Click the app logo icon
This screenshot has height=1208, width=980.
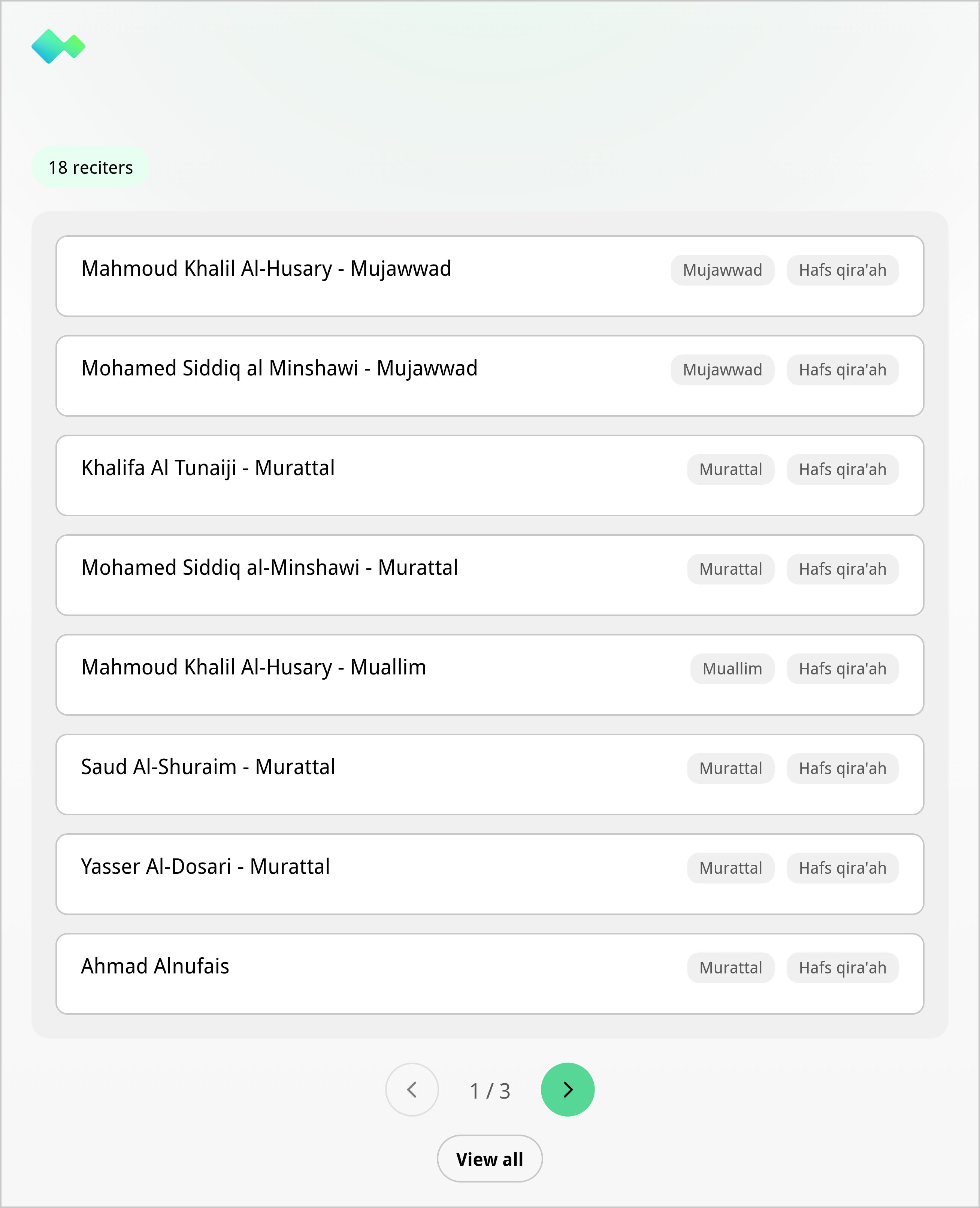click(58, 46)
